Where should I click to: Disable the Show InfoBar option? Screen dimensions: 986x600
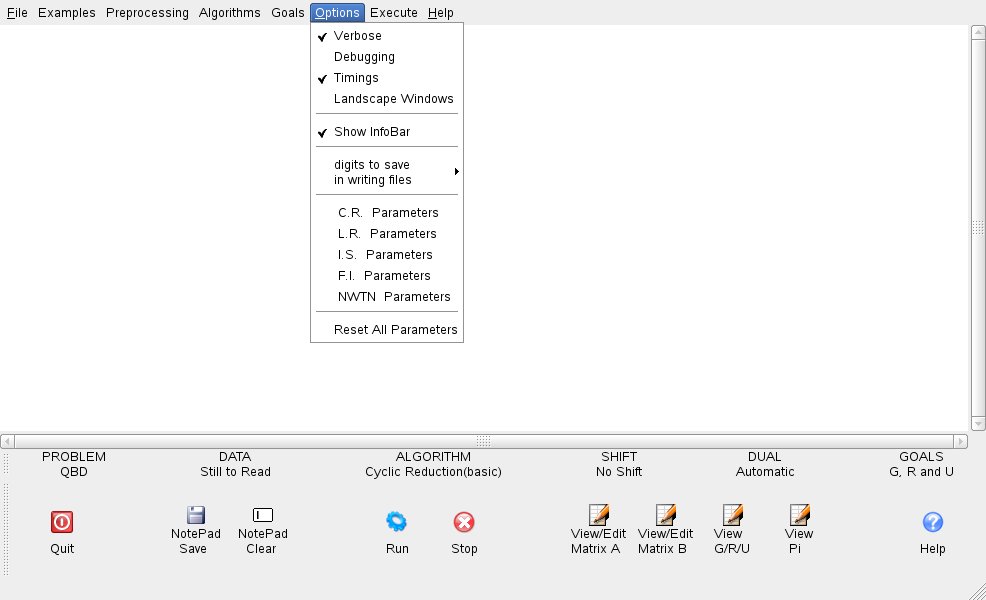(x=372, y=132)
